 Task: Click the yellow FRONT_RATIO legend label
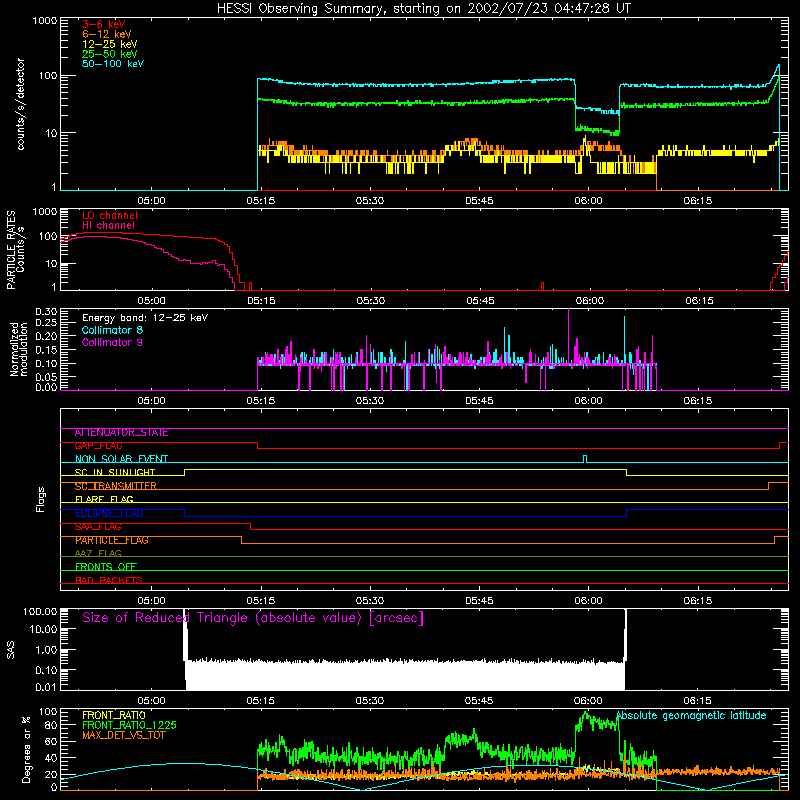click(x=114, y=715)
